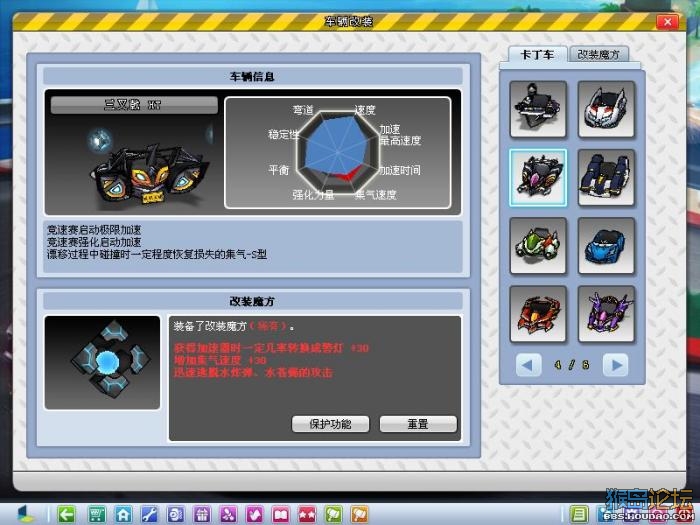Click the blue disc icon in bottom toolbar
Image resolution: width=700 pixels, height=525 pixels.
175,515
